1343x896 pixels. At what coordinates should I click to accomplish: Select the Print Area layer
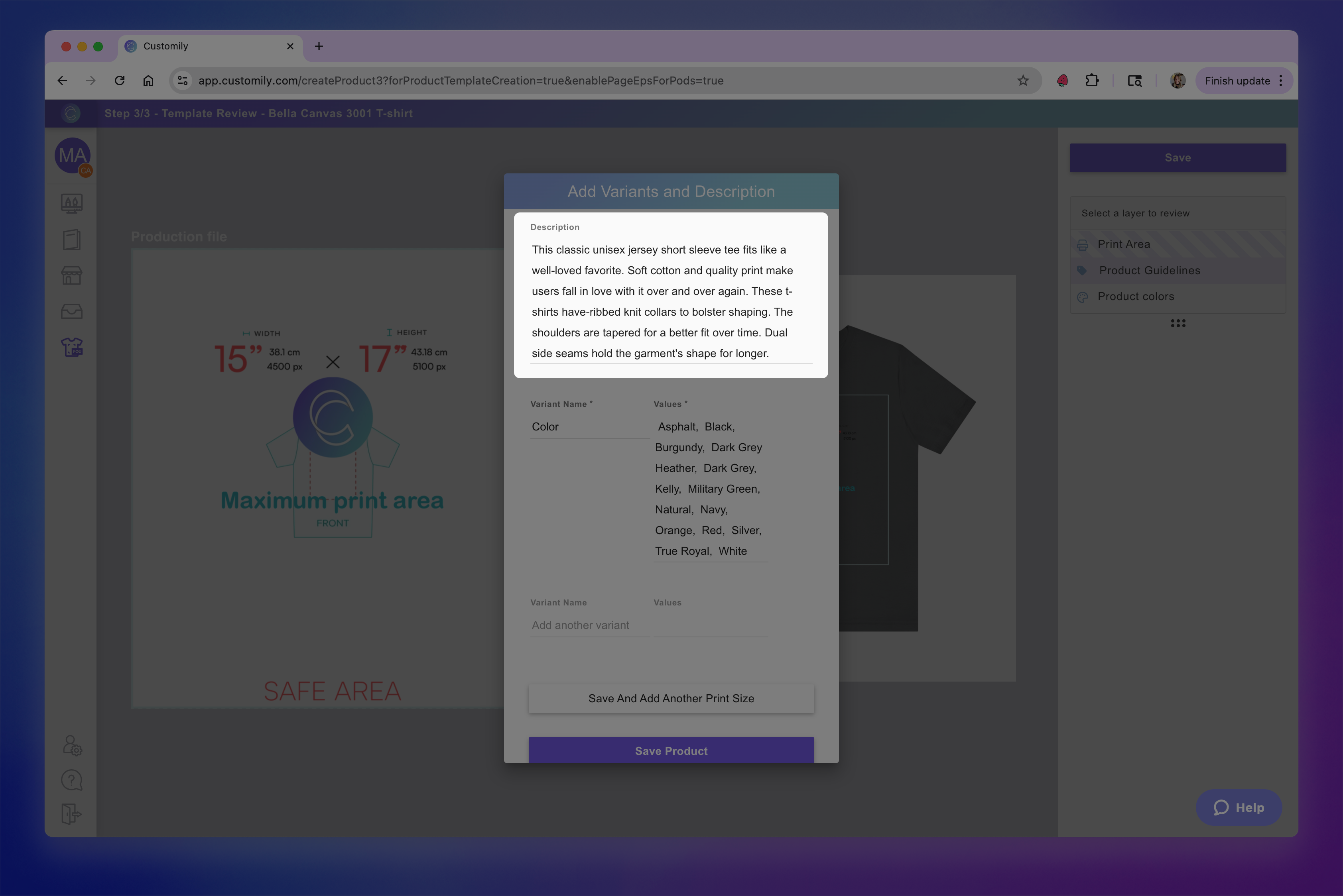[1123, 245]
